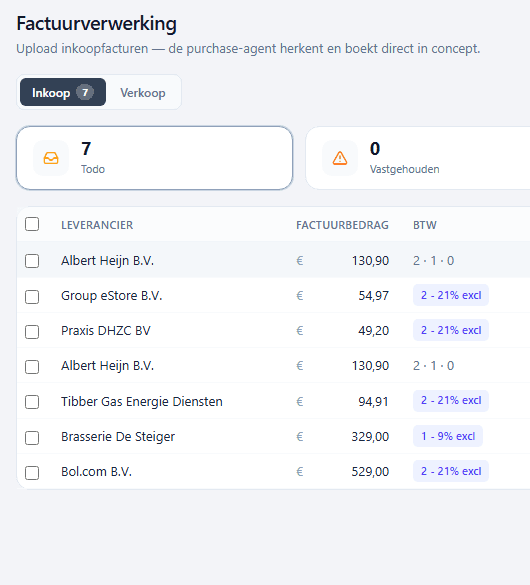Toggle the select-all checkbox in table header
530x585 pixels.
(32, 224)
